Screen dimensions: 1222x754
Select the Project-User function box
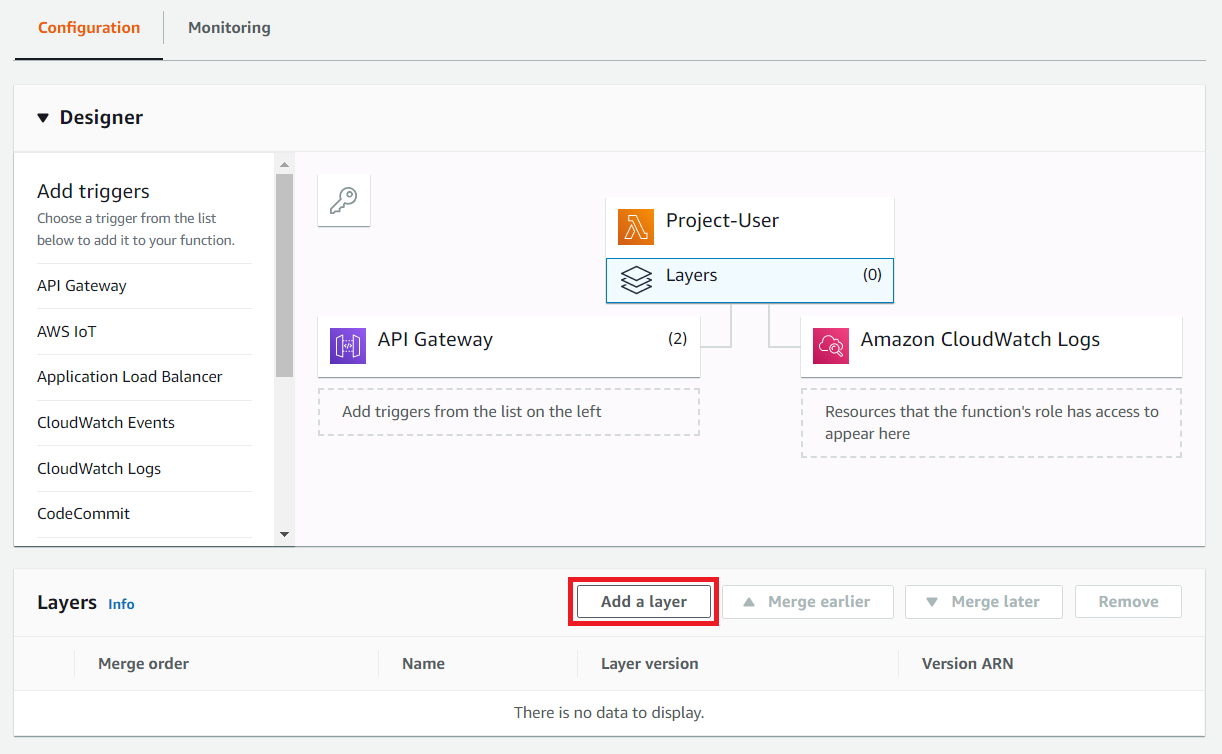(x=750, y=227)
